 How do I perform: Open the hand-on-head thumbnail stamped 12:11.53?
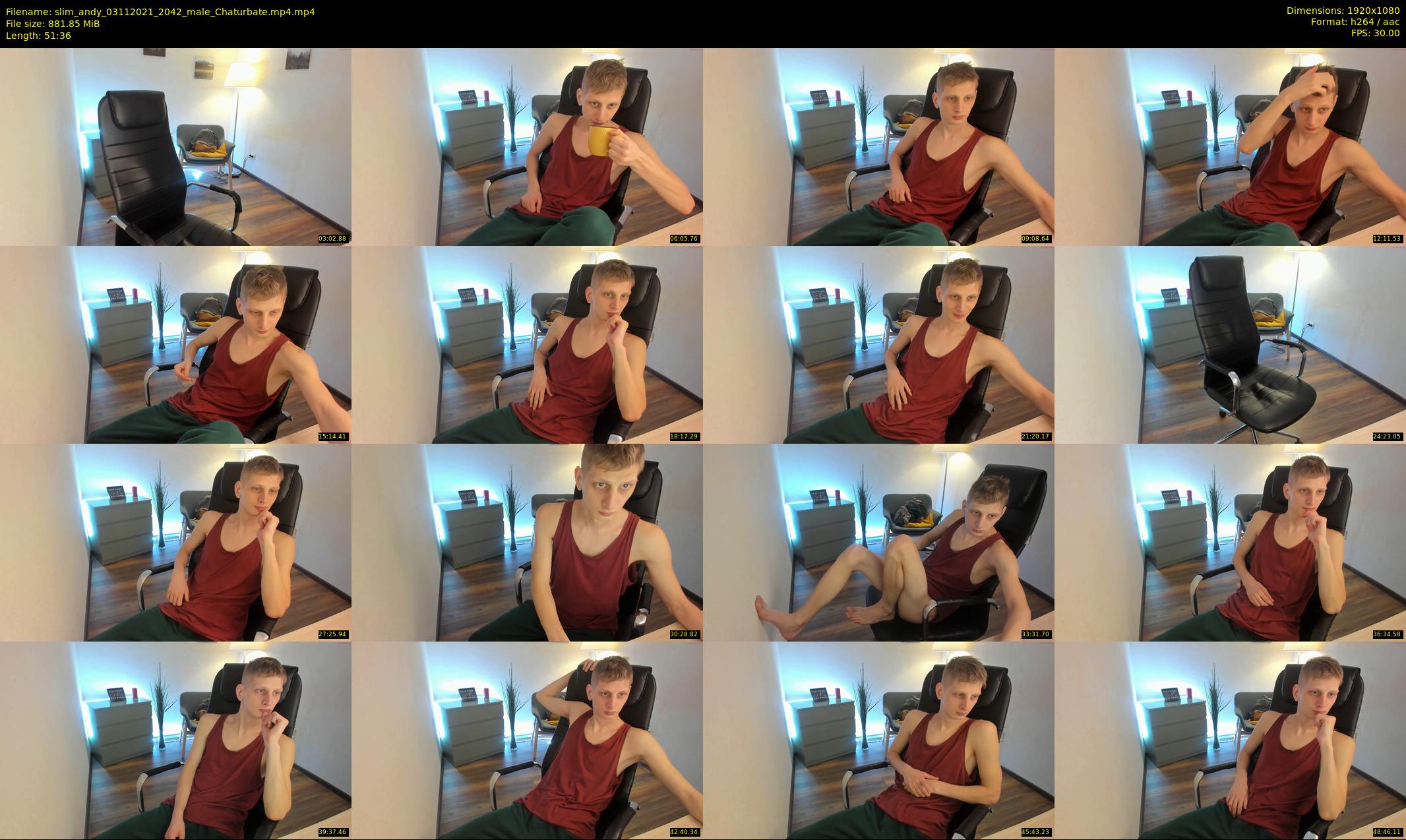1230,146
